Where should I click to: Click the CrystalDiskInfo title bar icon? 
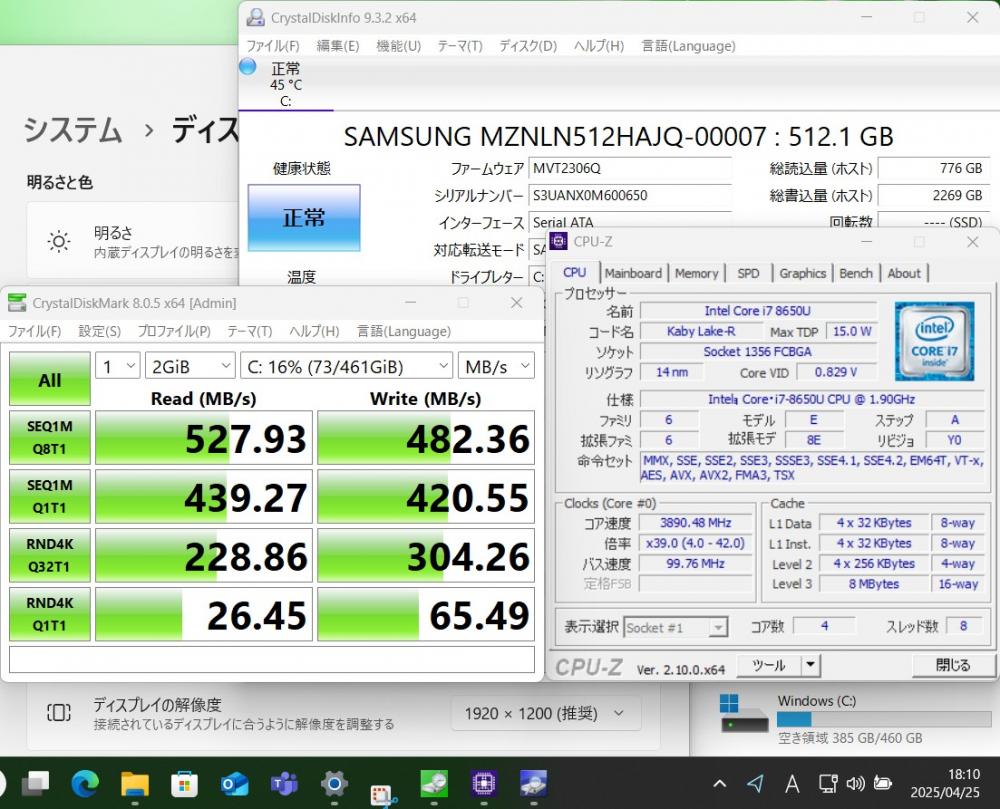point(256,17)
